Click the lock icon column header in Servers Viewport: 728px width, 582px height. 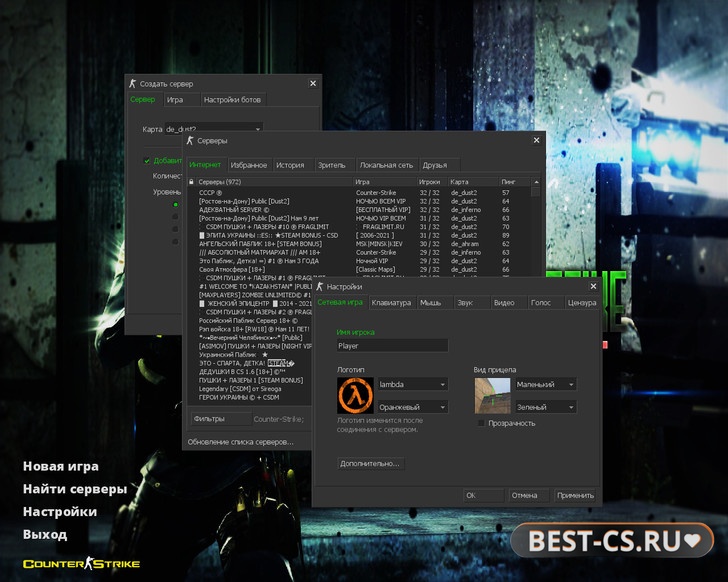191,182
